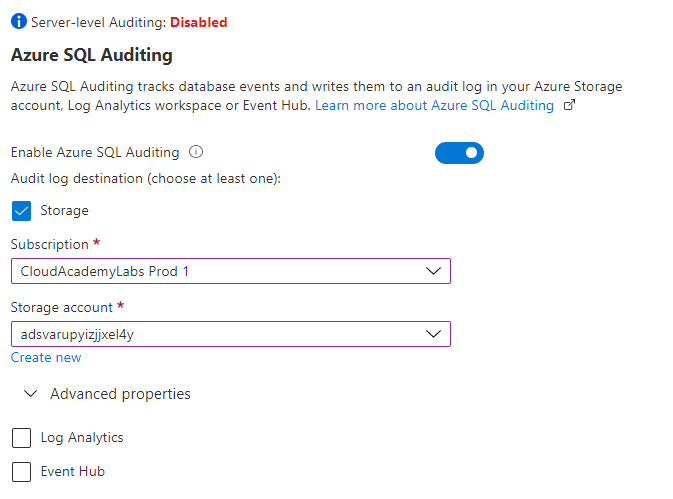The height and width of the screenshot is (499, 673).
Task: Click the chevron arrow in Storage account field
Action: tap(433, 334)
